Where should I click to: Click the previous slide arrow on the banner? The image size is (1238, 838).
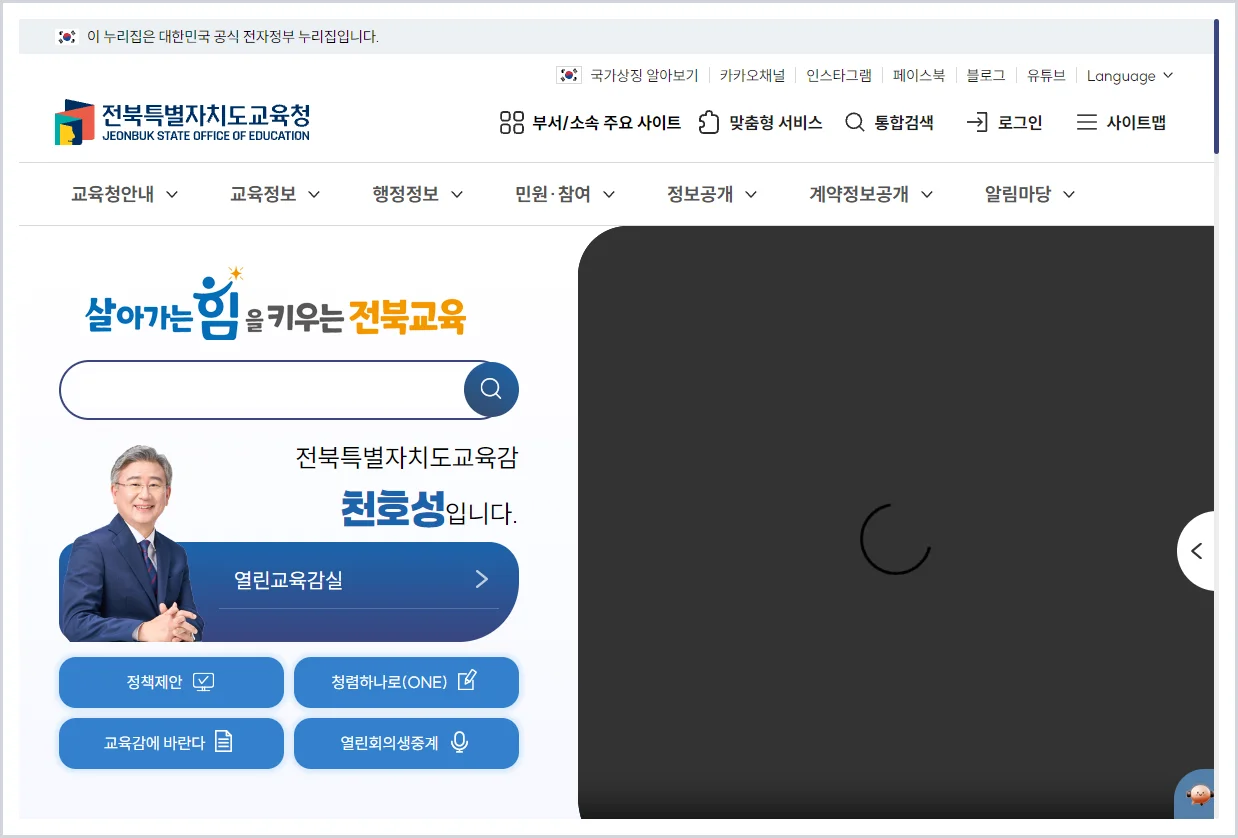point(1196,551)
